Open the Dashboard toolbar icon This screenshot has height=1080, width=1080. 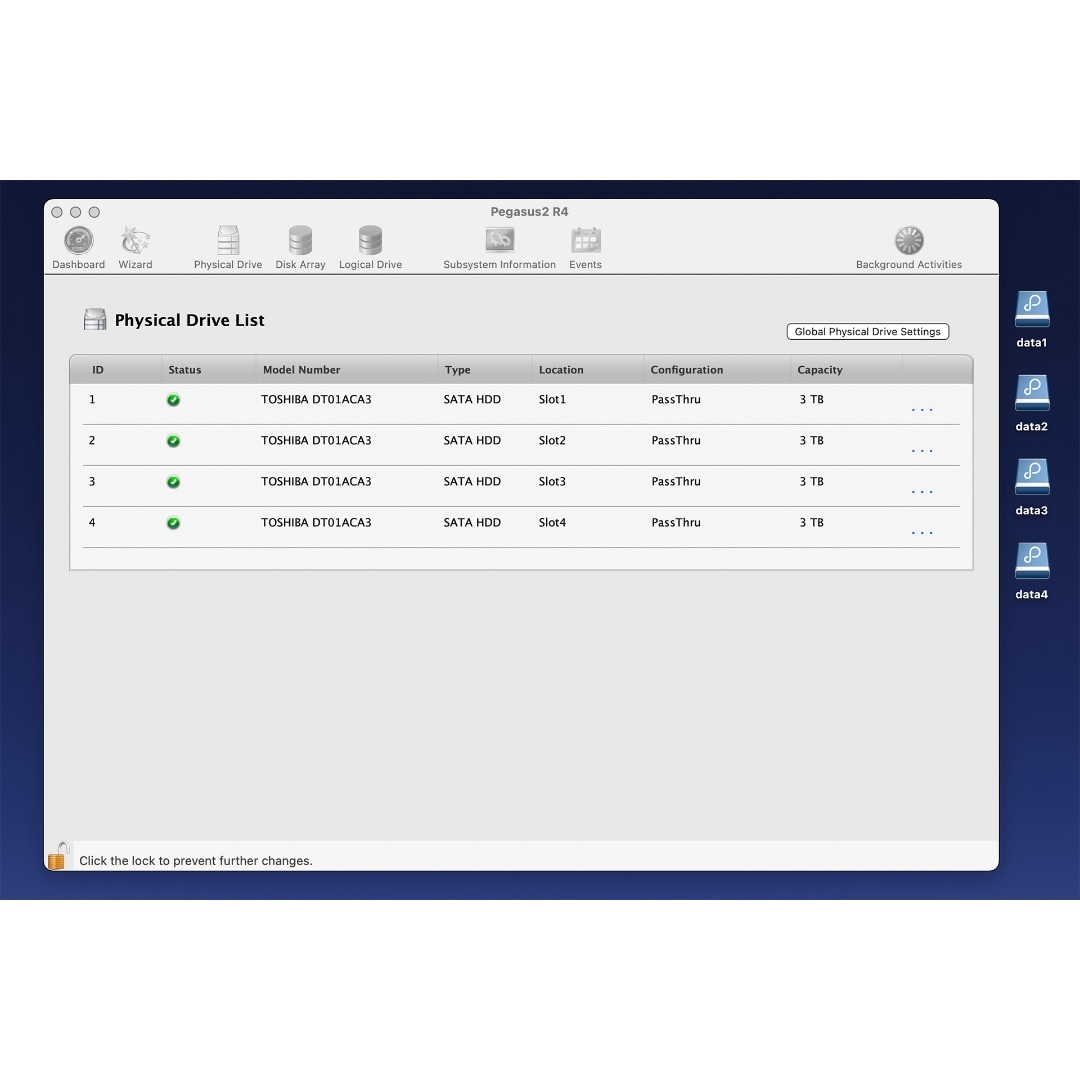click(x=79, y=241)
